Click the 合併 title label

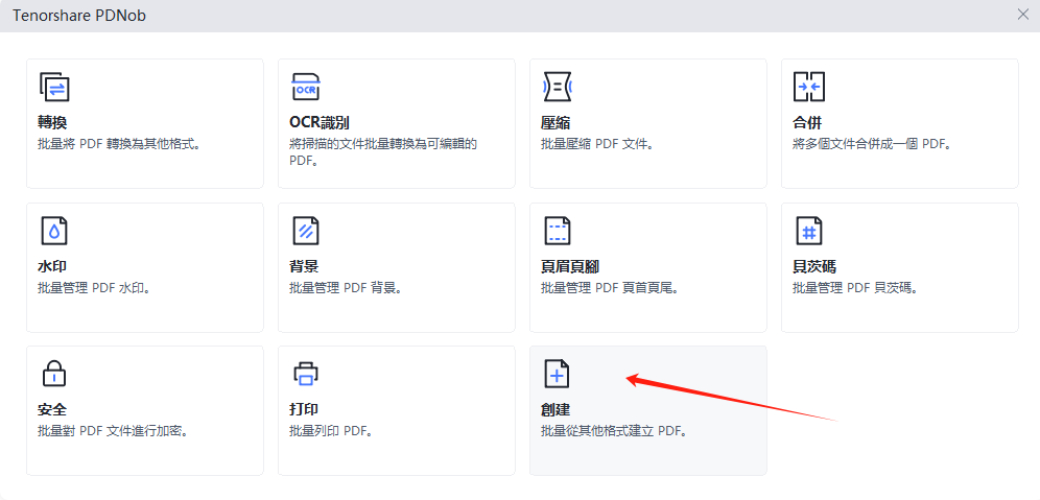808,123
